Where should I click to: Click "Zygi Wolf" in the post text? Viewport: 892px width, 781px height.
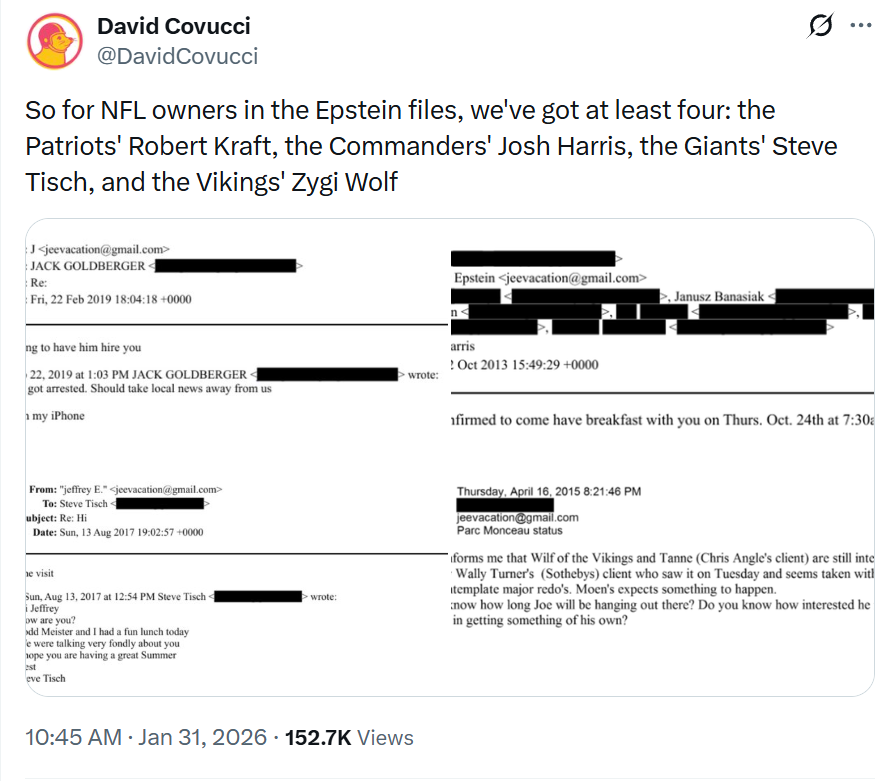(x=344, y=182)
